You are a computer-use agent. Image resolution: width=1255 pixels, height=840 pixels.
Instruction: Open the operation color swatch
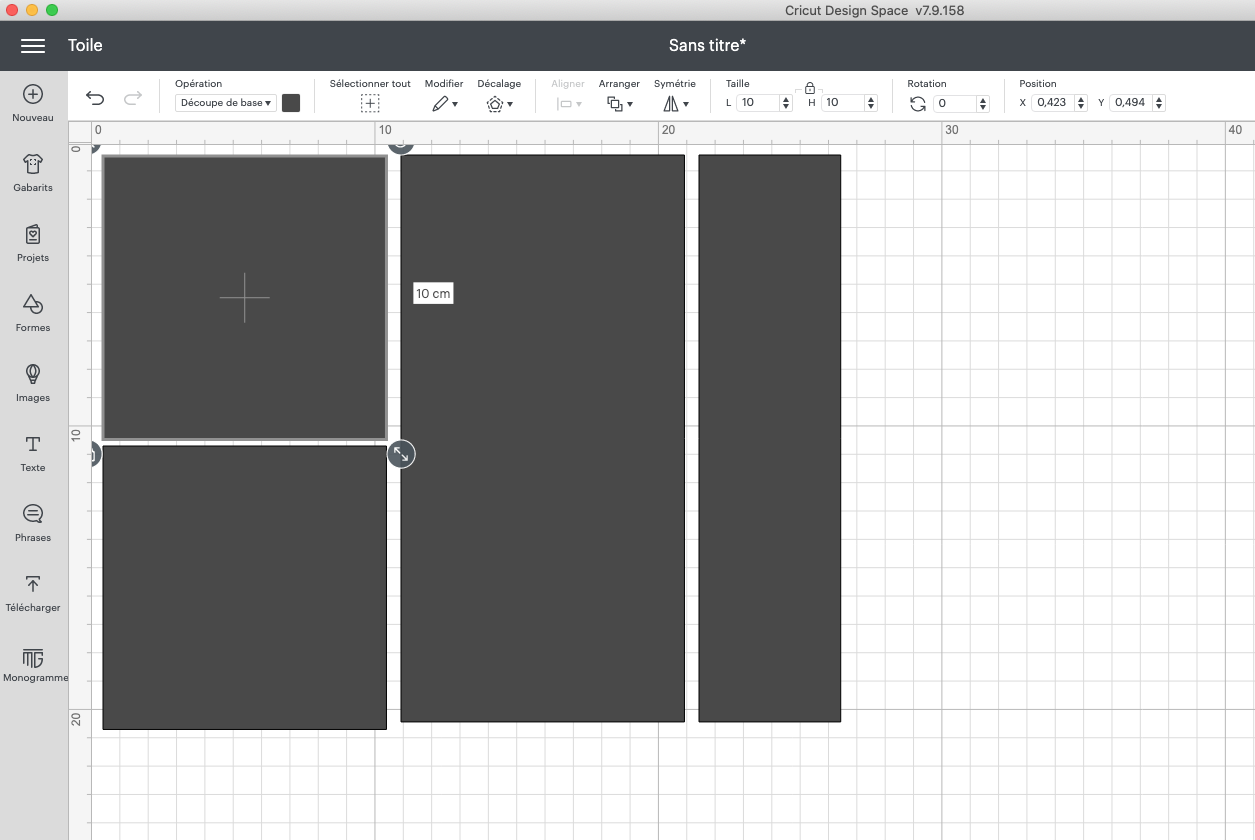pyautogui.click(x=291, y=103)
